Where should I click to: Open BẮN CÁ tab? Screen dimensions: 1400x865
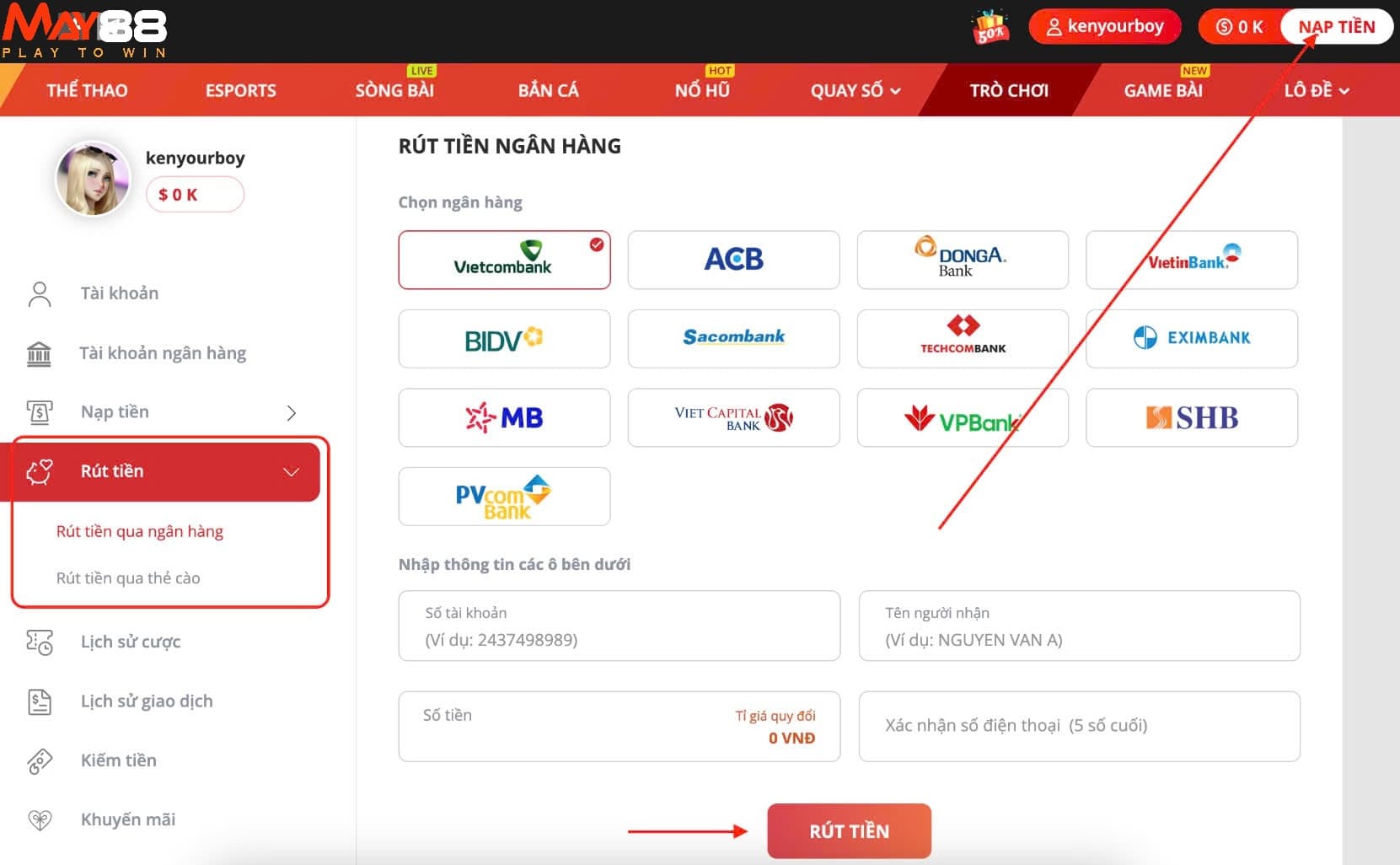[x=548, y=90]
